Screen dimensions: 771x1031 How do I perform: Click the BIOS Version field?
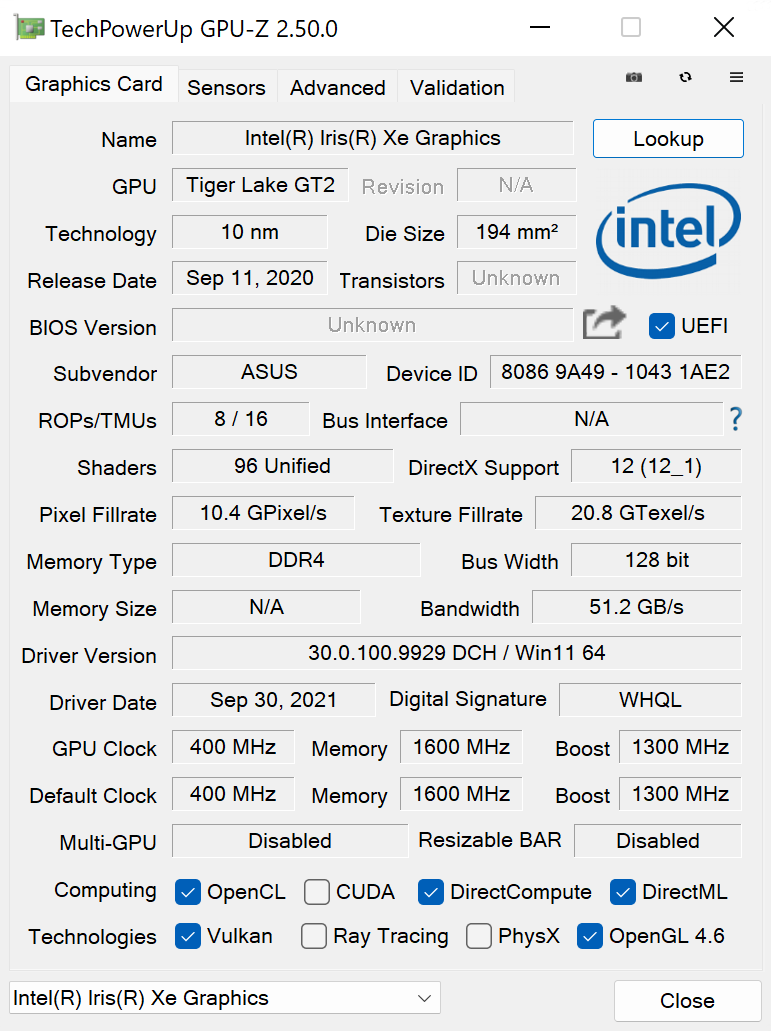tap(372, 324)
